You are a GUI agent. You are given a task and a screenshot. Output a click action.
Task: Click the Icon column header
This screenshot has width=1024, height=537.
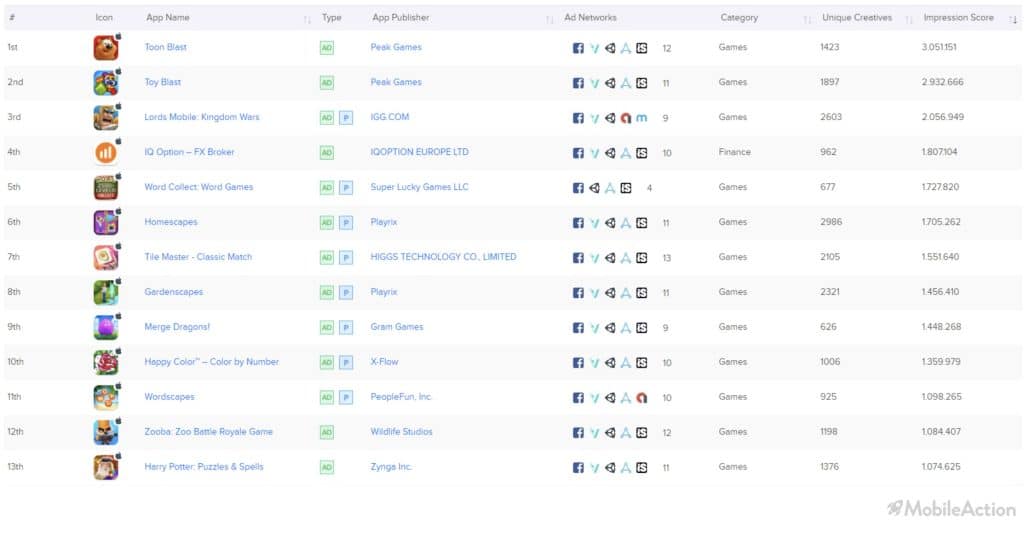click(x=104, y=18)
